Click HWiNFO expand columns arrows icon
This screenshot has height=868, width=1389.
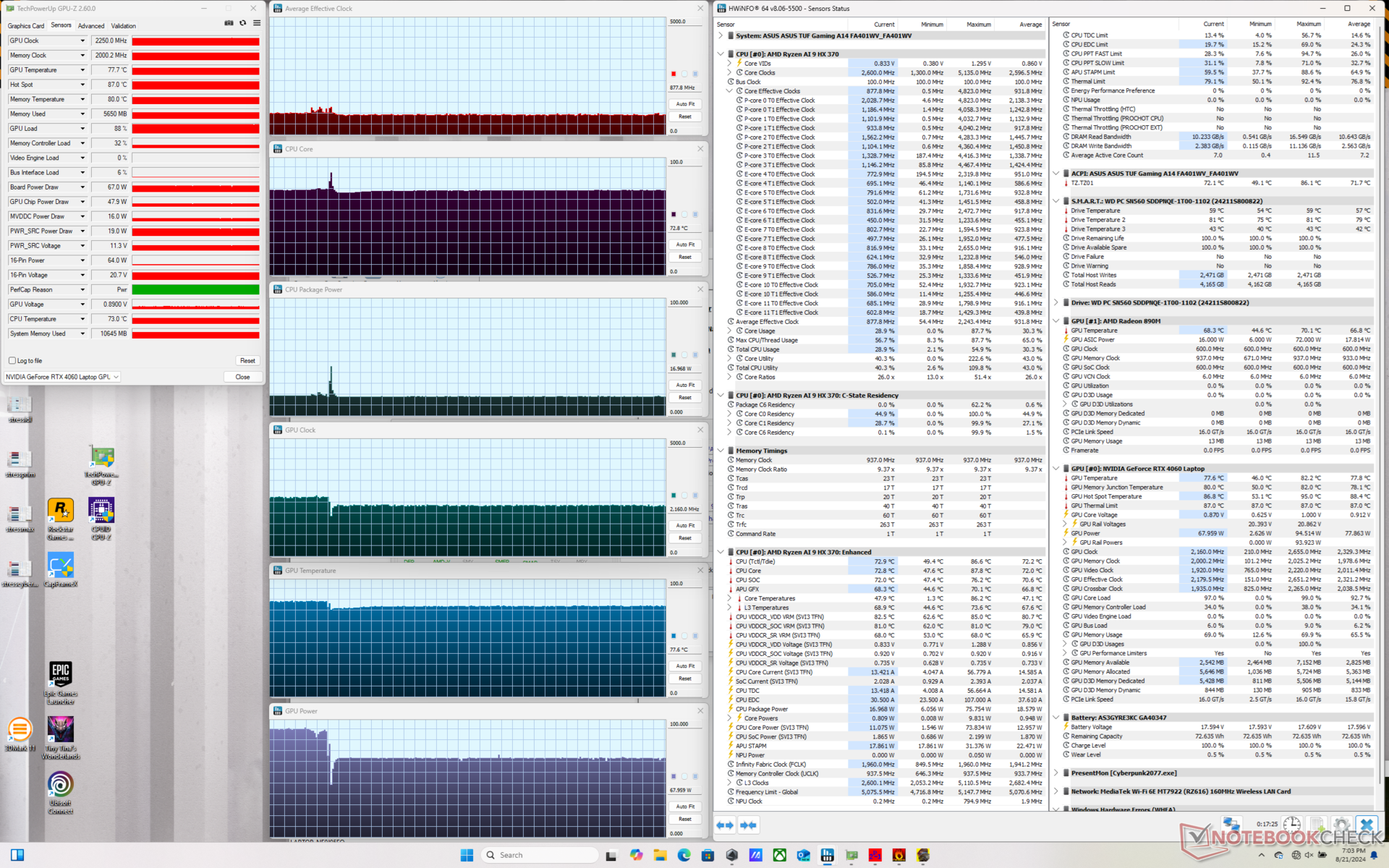(x=724, y=825)
